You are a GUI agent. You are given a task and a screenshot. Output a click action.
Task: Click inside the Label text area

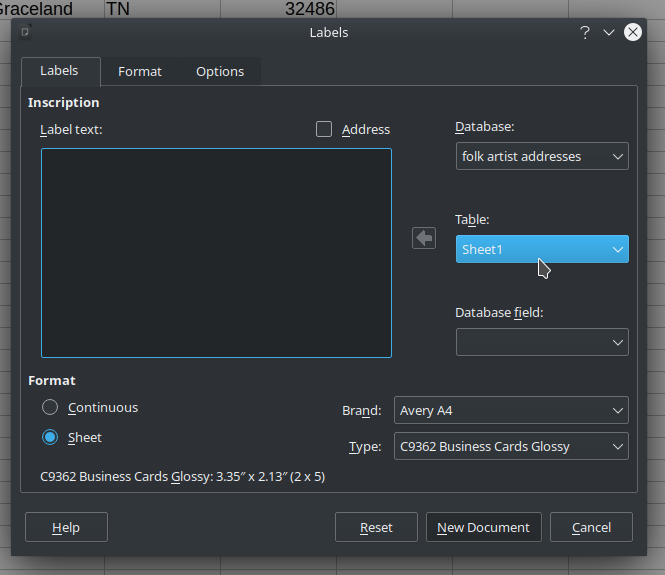216,253
